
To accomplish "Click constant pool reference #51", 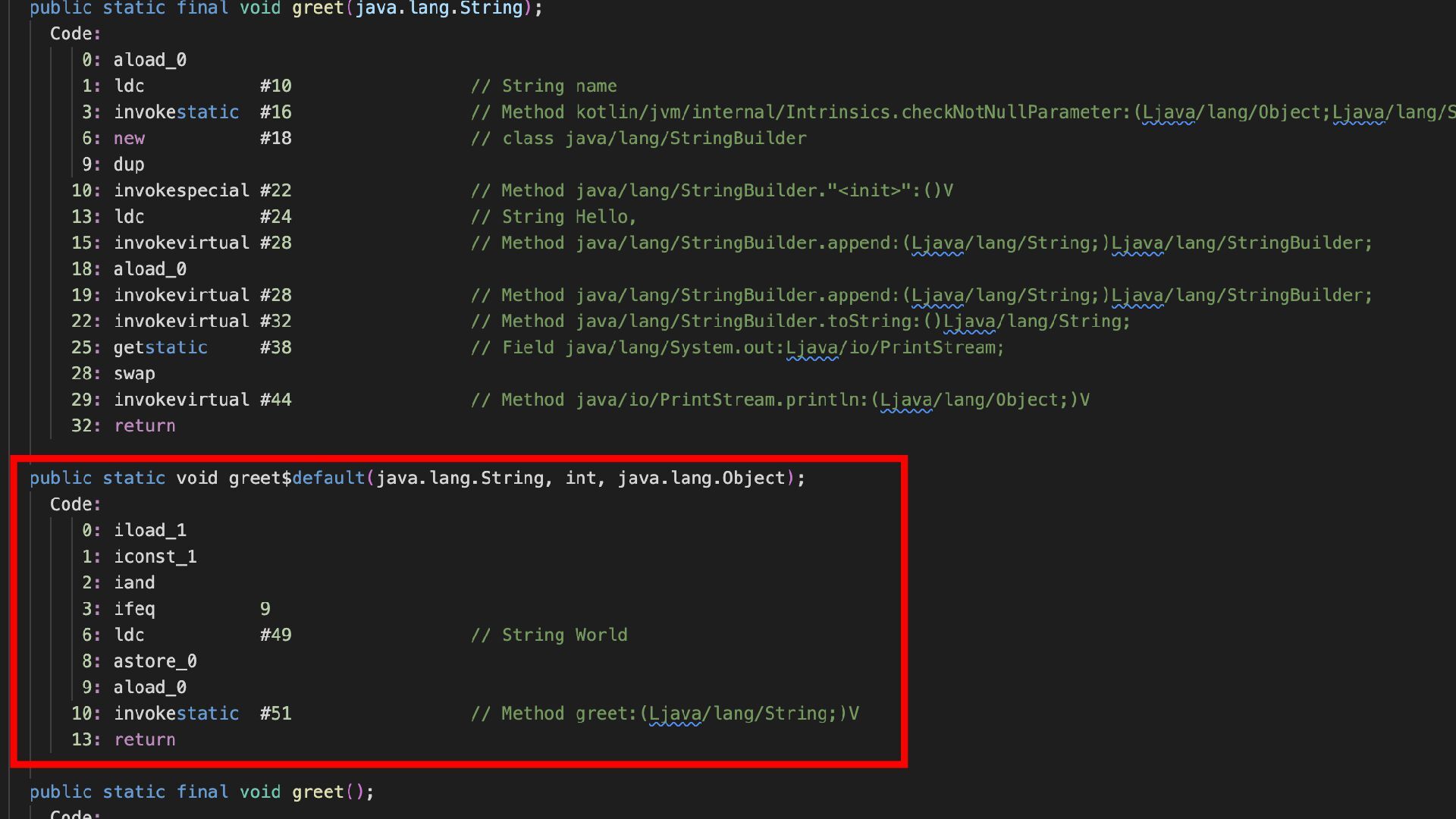I will click(275, 714).
